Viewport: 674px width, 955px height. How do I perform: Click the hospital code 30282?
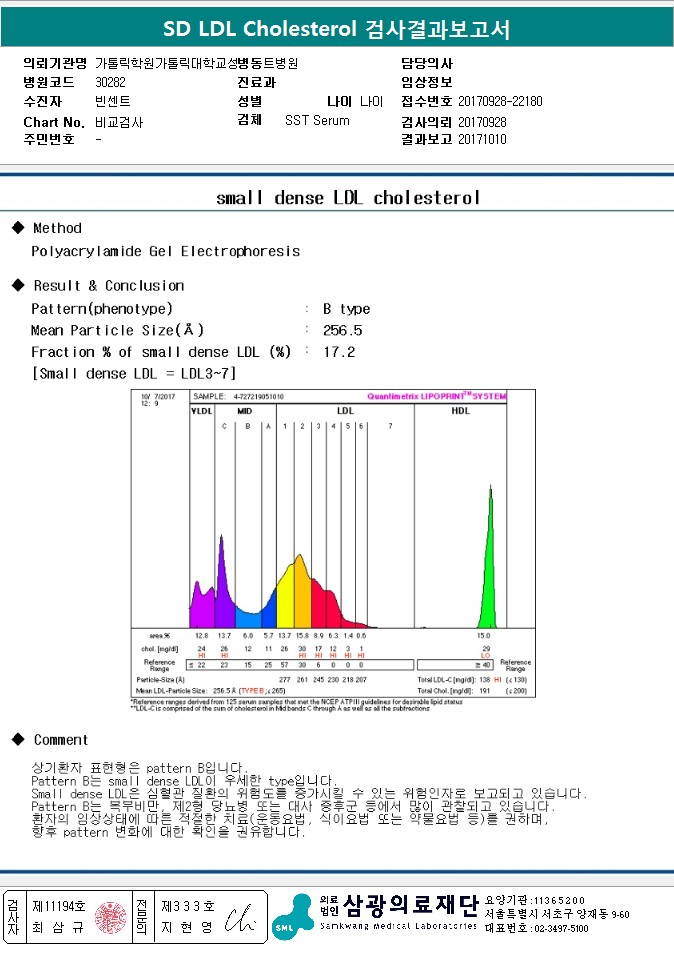(110, 83)
